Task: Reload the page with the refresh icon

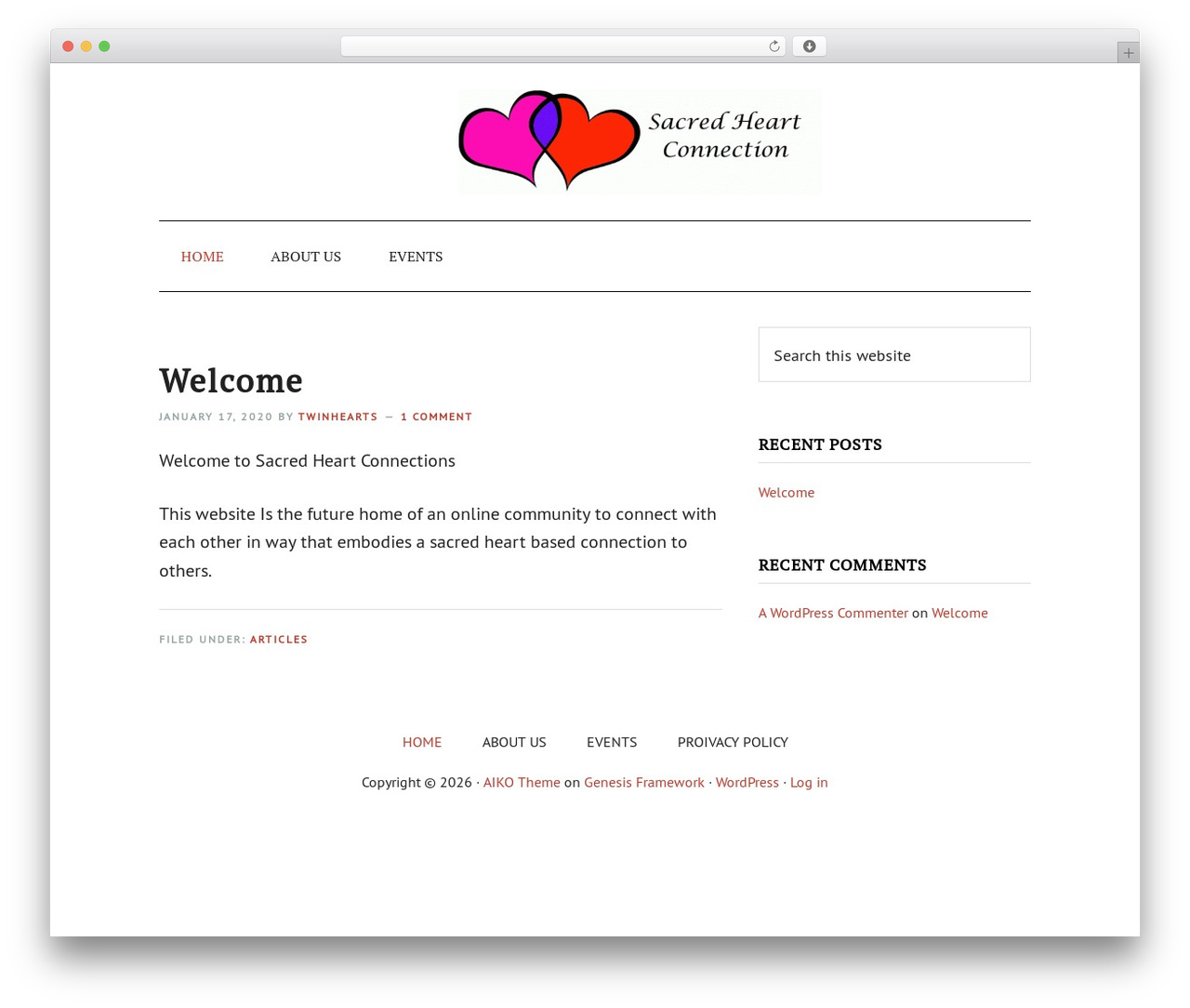Action: 773,46
